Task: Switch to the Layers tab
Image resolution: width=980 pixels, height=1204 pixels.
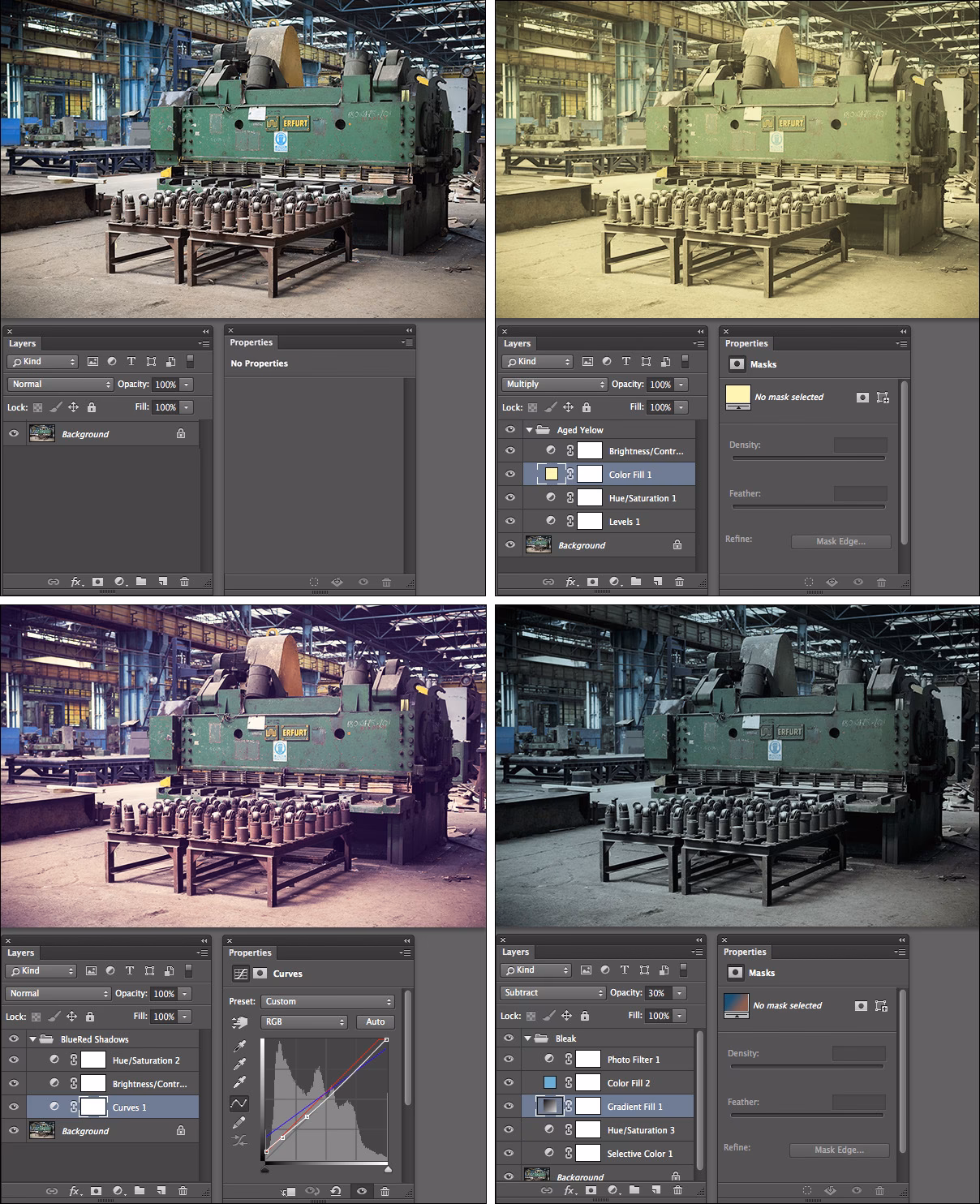Action: click(23, 343)
